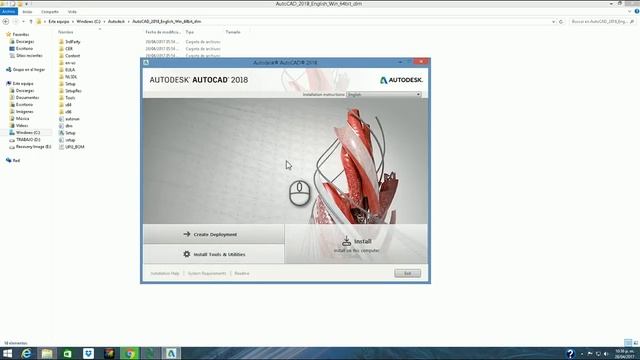Viewport: 640px width, 360px height.
Task: Go up one folder level in Explorer
Action: point(31,21)
